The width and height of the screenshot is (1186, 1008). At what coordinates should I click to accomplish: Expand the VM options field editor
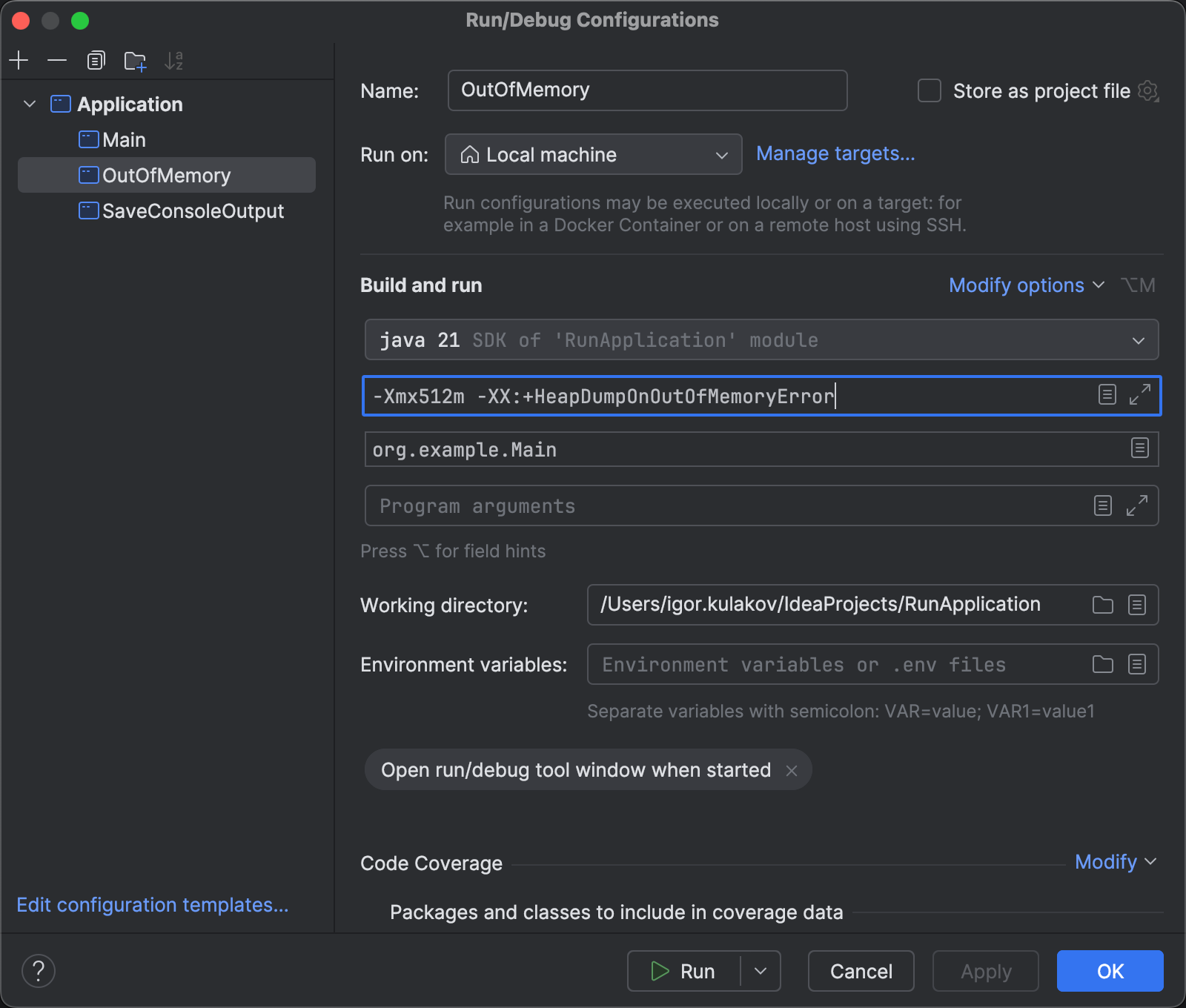pos(1139,395)
